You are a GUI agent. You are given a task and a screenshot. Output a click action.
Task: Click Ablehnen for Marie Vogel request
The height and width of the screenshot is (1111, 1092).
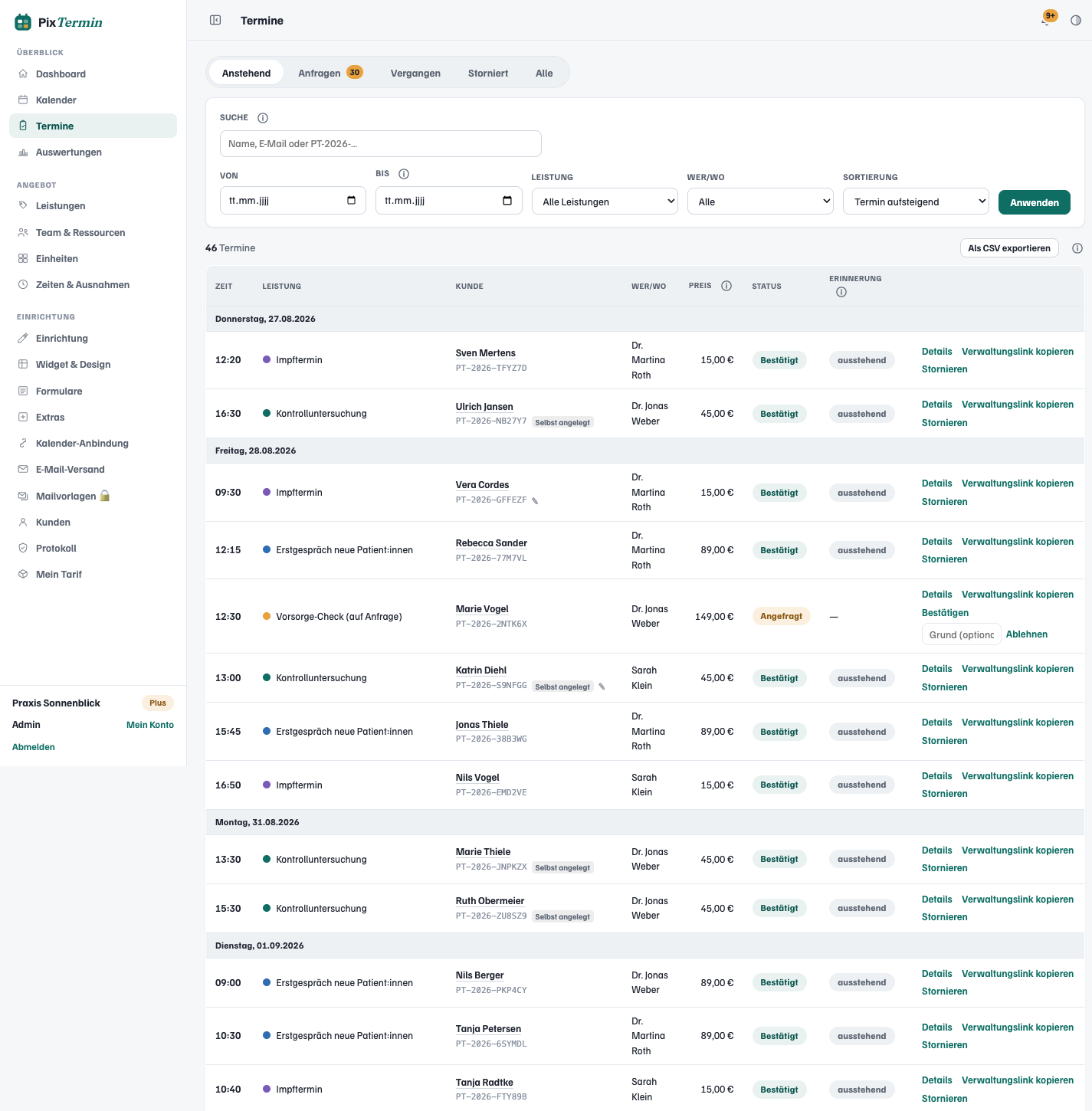click(x=1027, y=634)
